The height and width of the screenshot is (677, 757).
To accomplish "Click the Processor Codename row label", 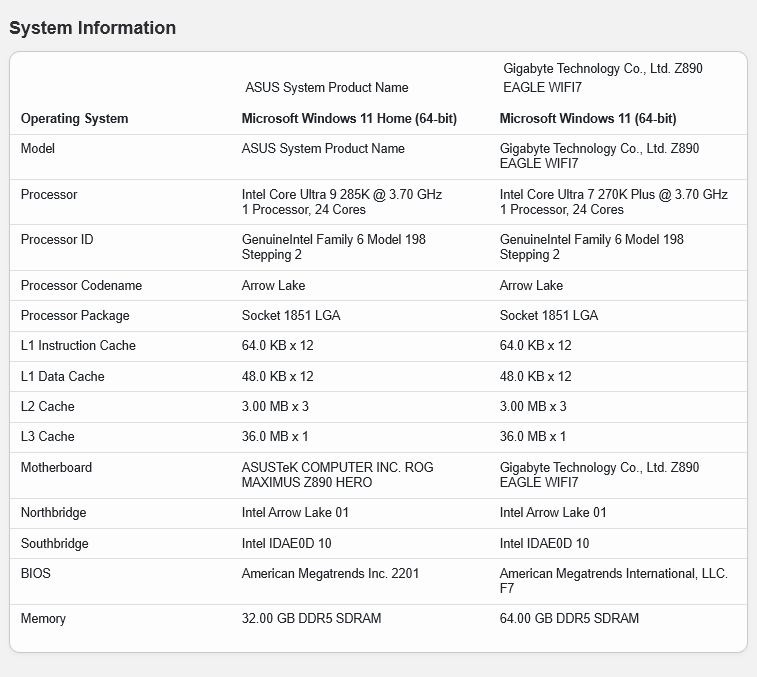I will pyautogui.click(x=81, y=285).
